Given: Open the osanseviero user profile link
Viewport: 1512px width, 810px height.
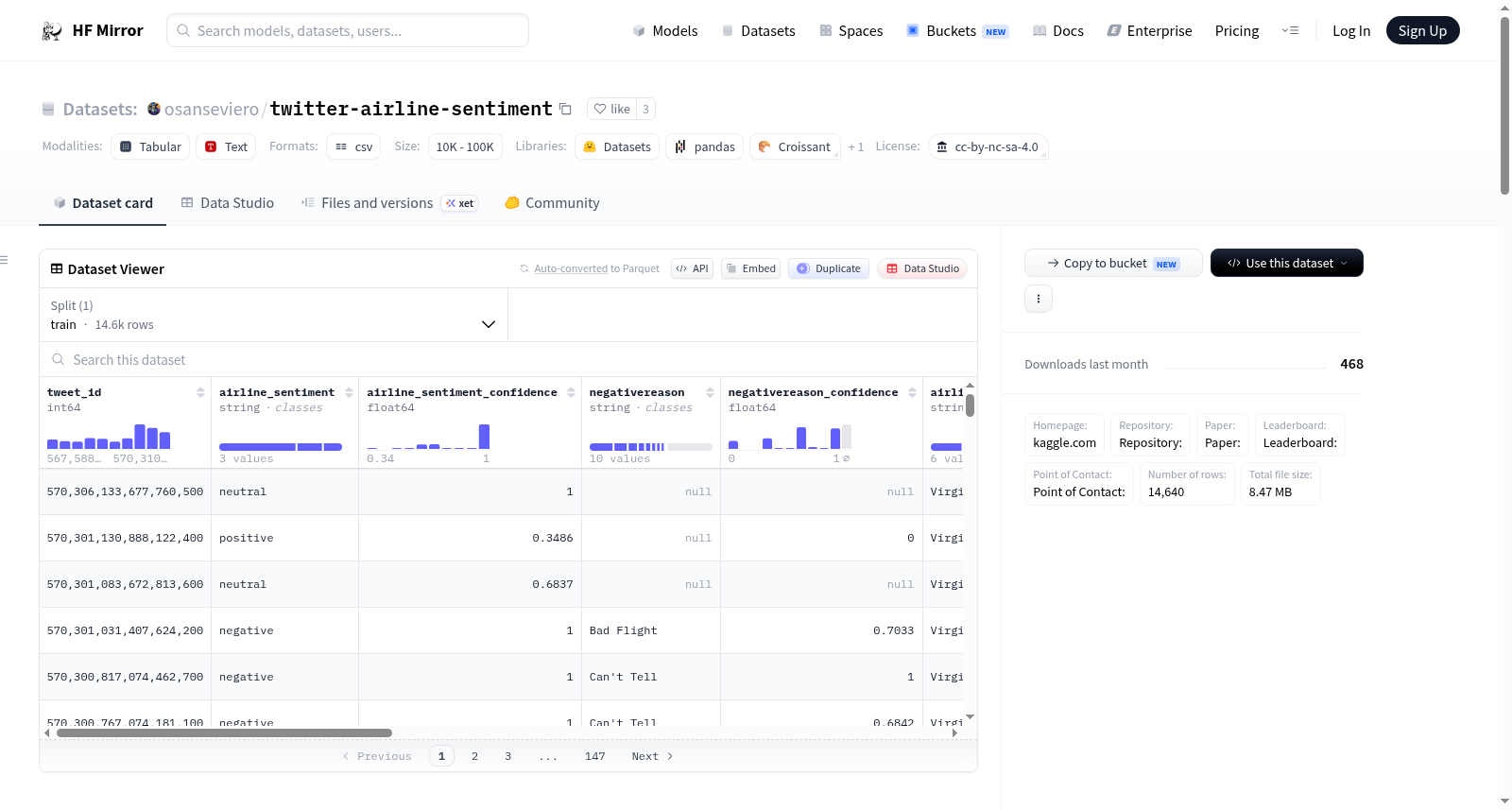Looking at the screenshot, I should [212, 109].
